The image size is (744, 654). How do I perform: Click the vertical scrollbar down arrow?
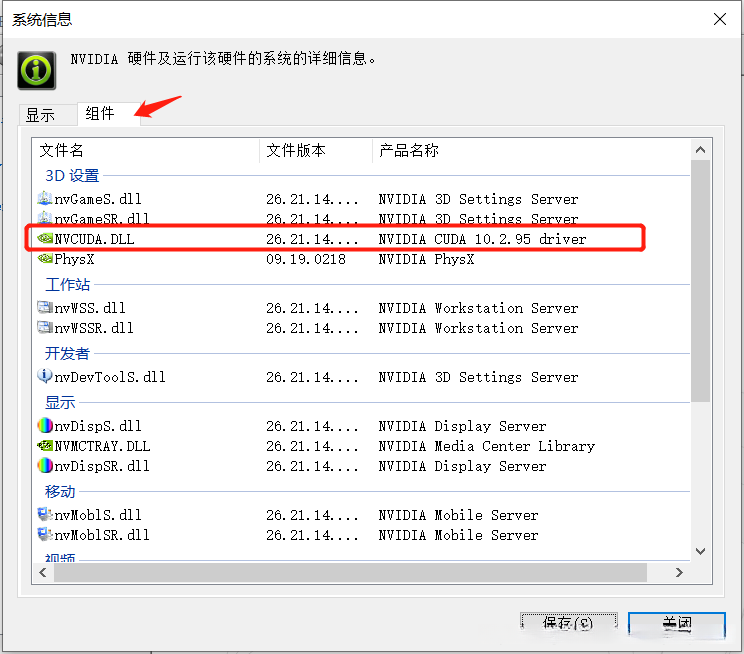pos(700,551)
